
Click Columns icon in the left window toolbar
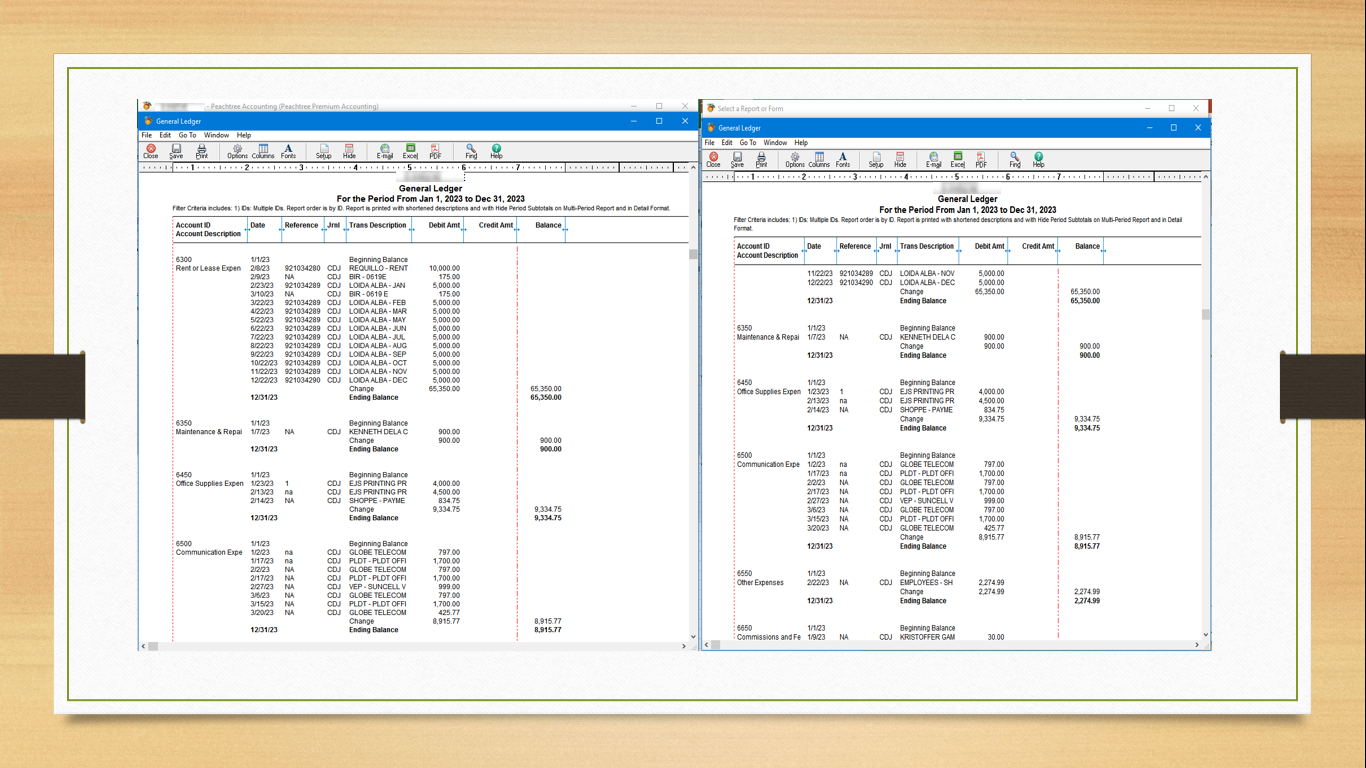pos(263,151)
